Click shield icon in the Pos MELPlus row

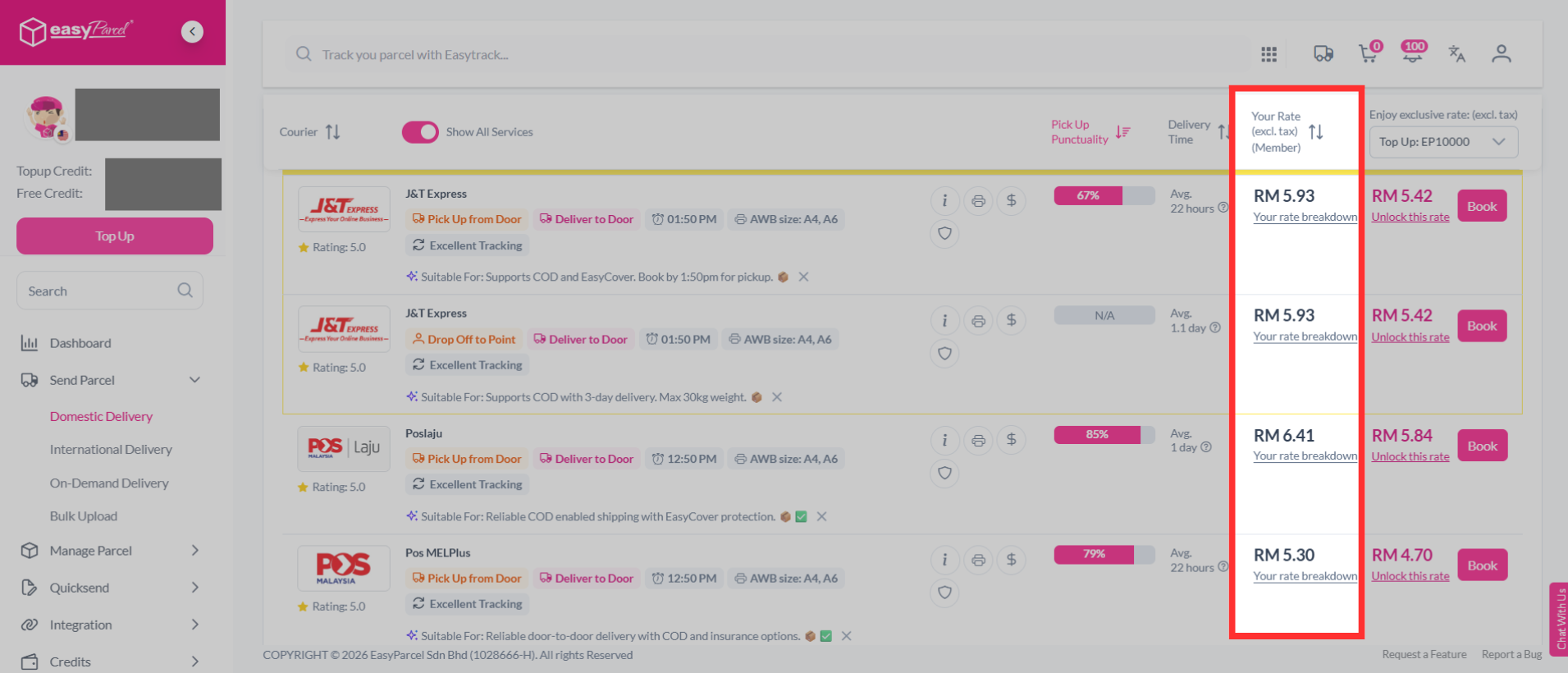(x=944, y=593)
